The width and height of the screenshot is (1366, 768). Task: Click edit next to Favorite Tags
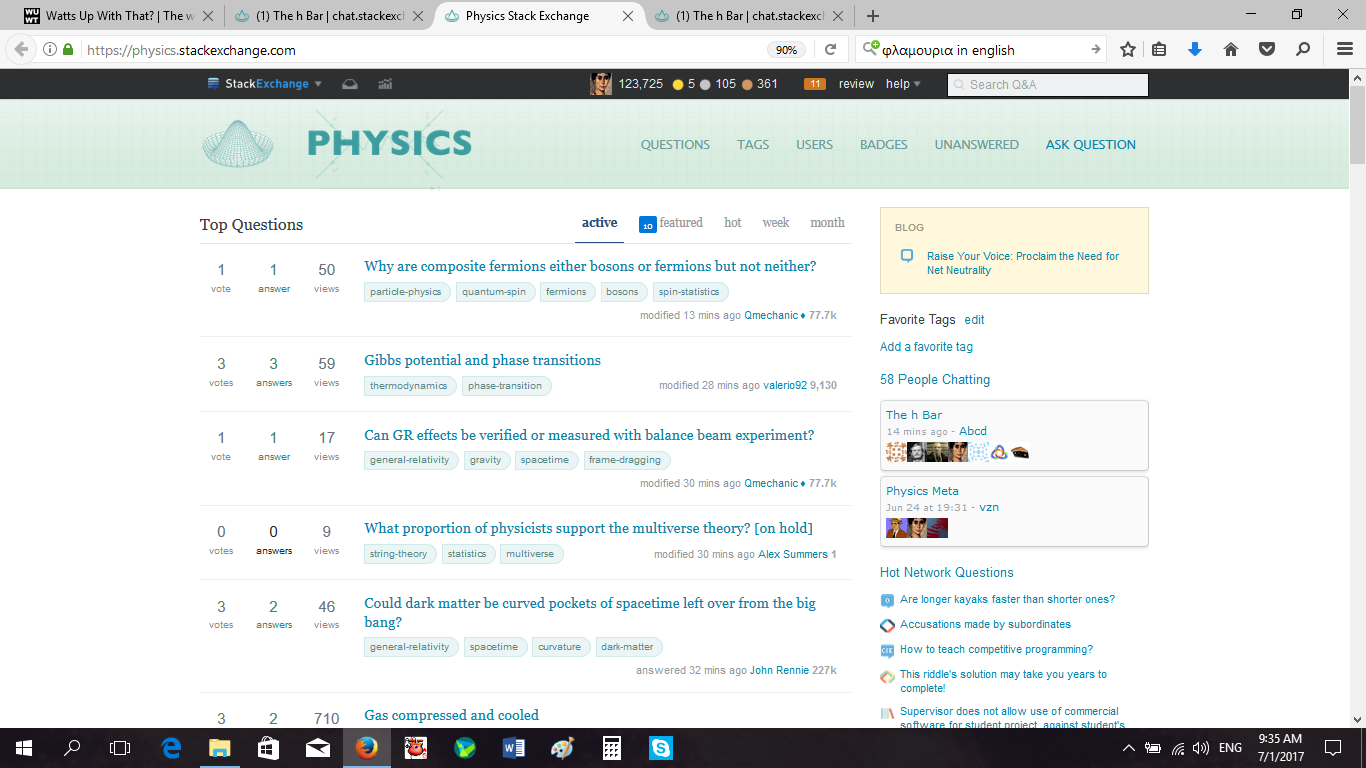coord(974,320)
